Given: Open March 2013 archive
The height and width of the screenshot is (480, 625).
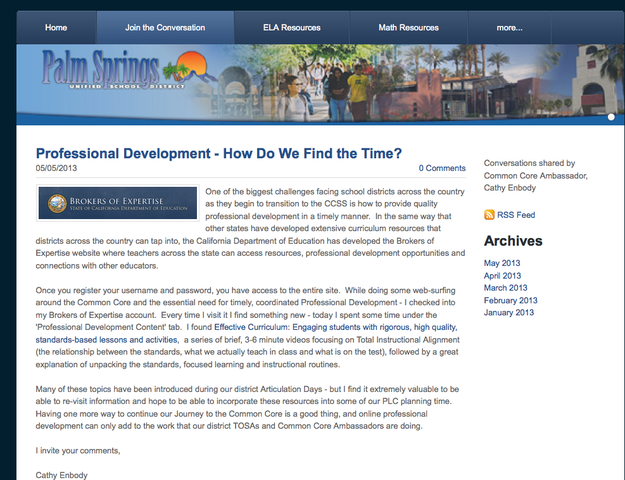Looking at the screenshot, I should tap(505, 288).
